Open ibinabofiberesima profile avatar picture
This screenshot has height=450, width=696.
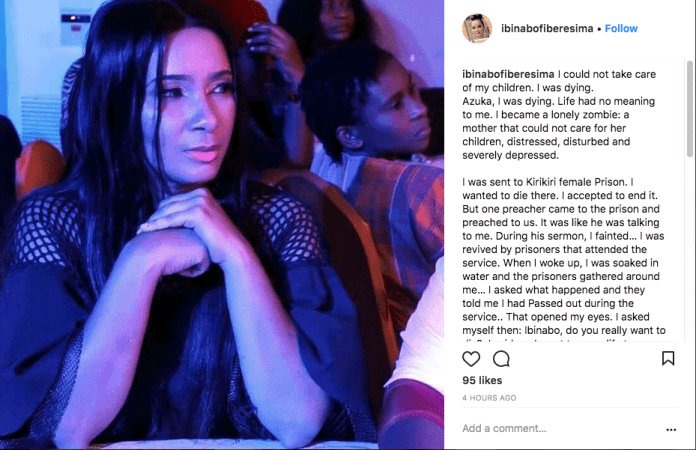(477, 28)
